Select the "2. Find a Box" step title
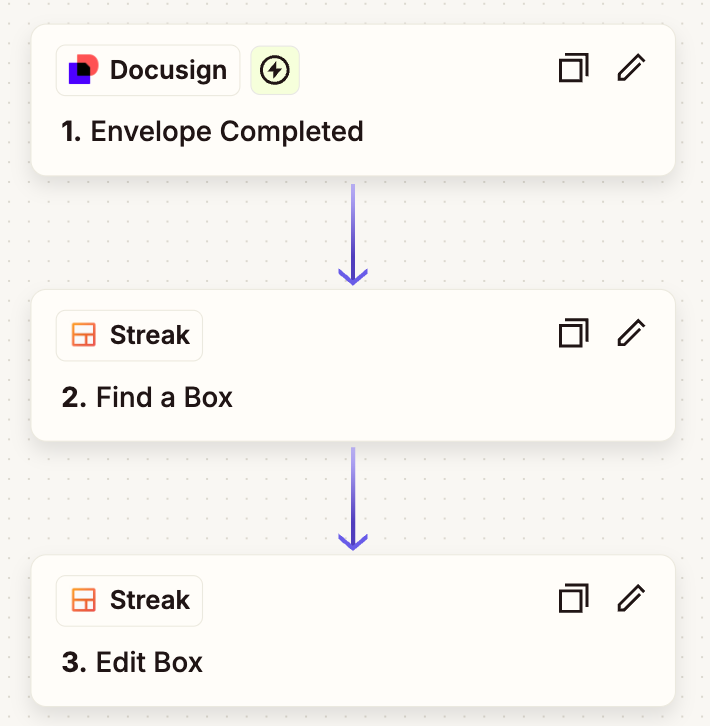The image size is (710, 726). pos(147,397)
